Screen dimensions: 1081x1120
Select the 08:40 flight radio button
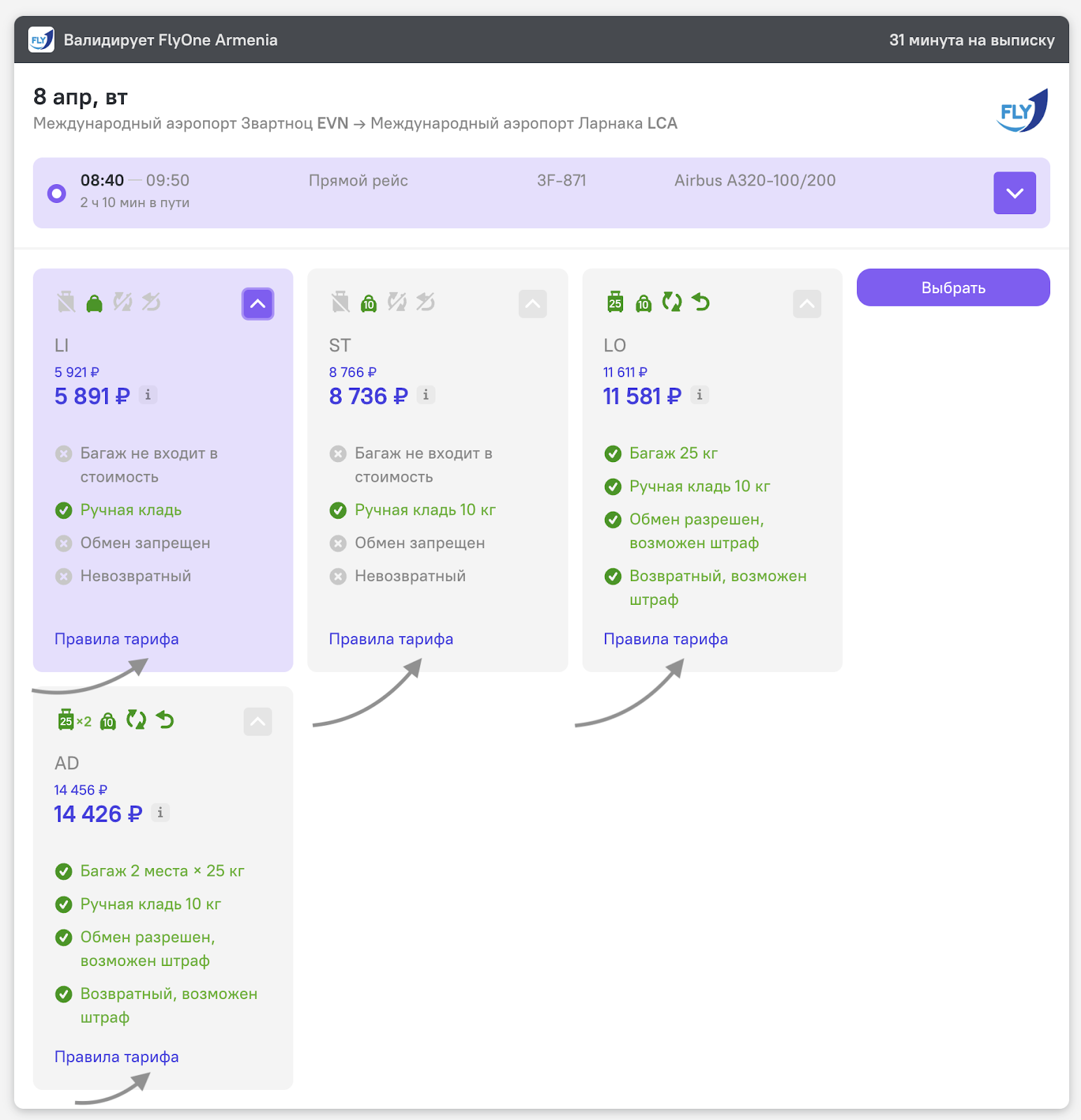click(x=57, y=193)
